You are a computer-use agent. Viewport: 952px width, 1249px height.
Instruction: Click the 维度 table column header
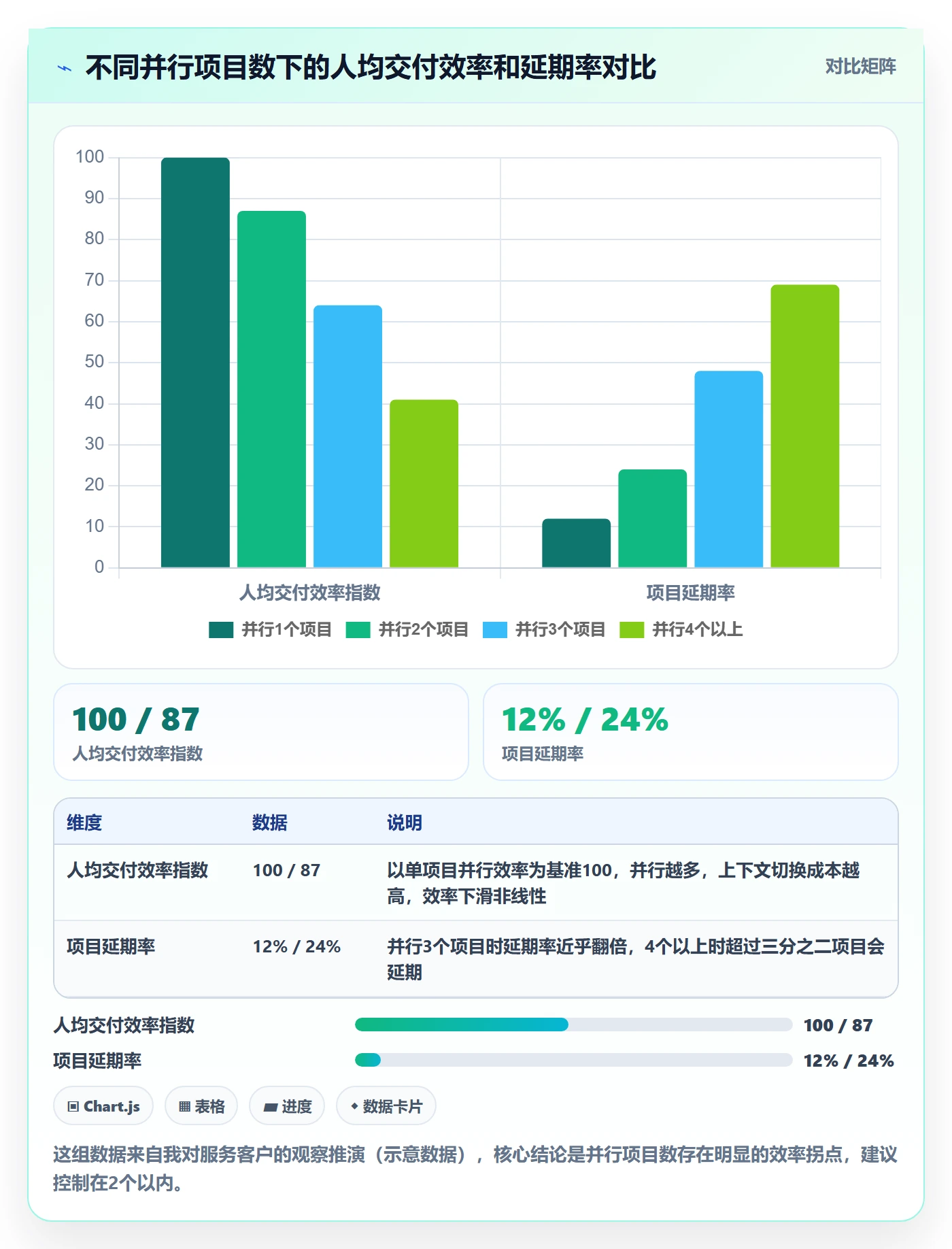point(84,822)
